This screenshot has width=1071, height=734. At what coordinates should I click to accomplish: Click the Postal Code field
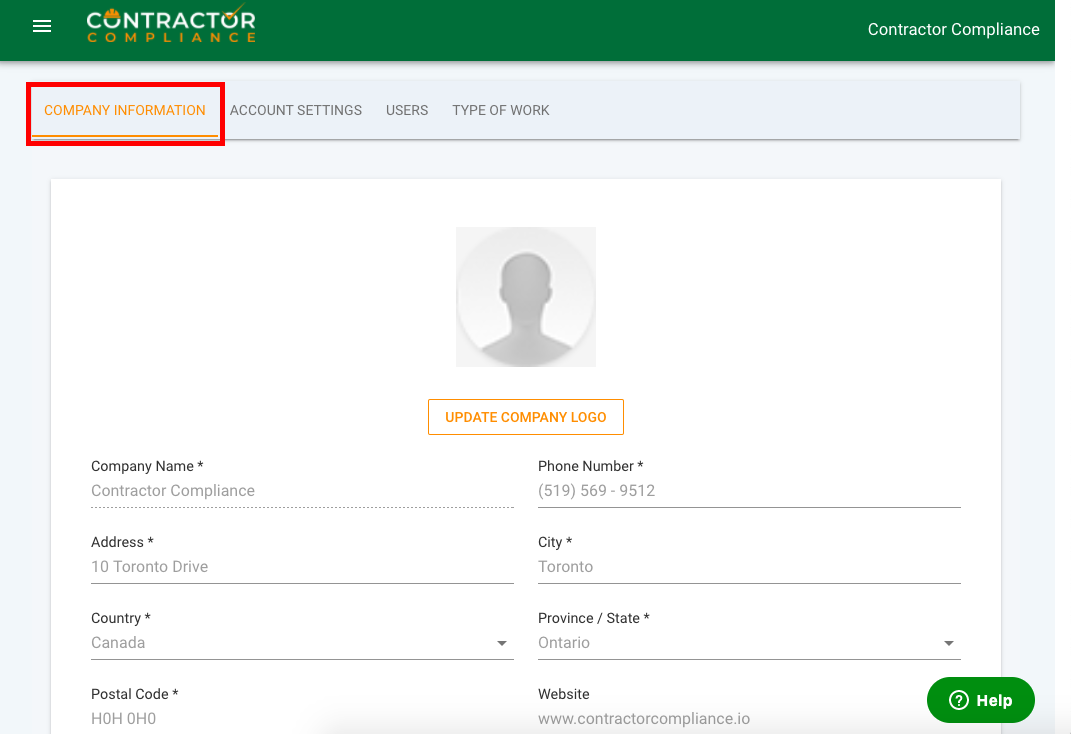coord(301,718)
